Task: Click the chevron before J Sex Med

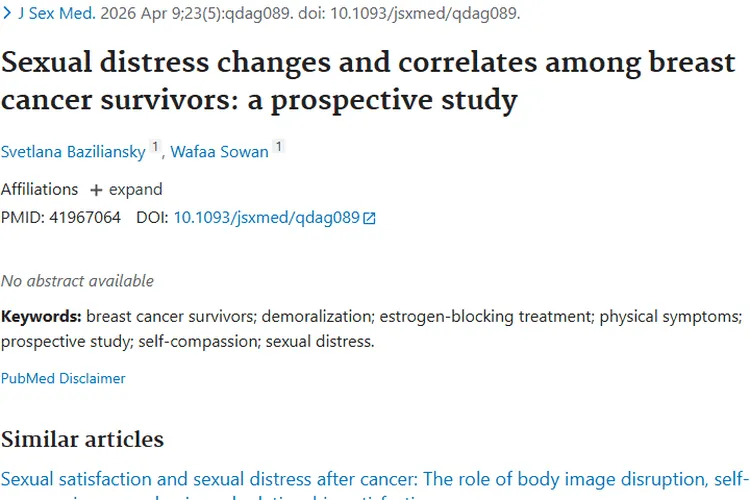Action: tap(8, 14)
